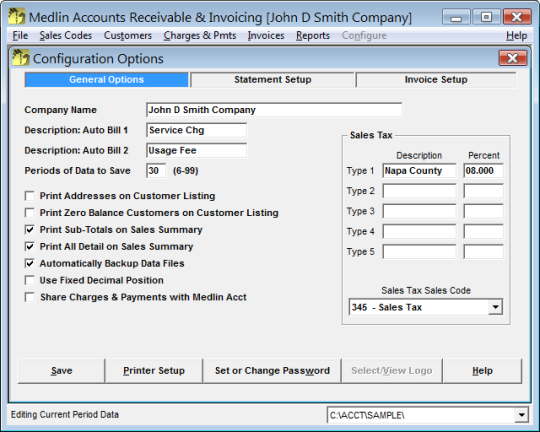Click the Help button at the bottom
This screenshot has height=432, width=540.
[482, 371]
